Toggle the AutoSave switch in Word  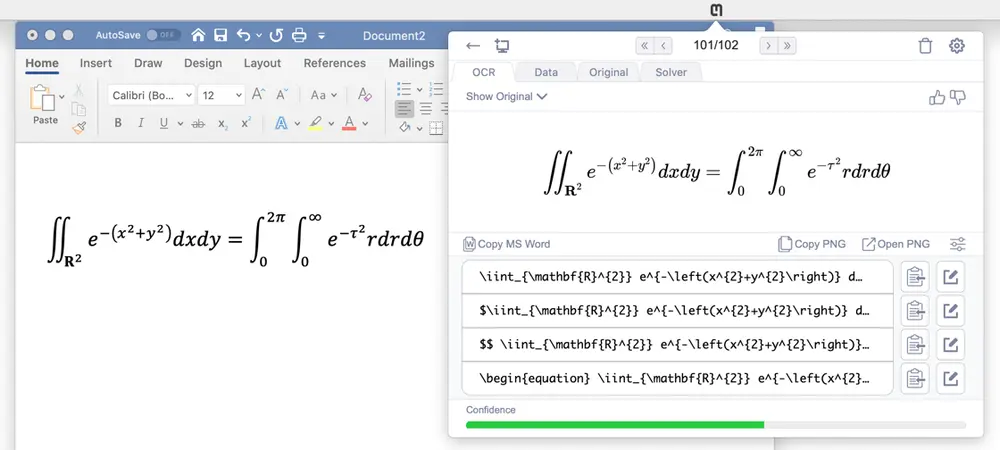coord(163,35)
